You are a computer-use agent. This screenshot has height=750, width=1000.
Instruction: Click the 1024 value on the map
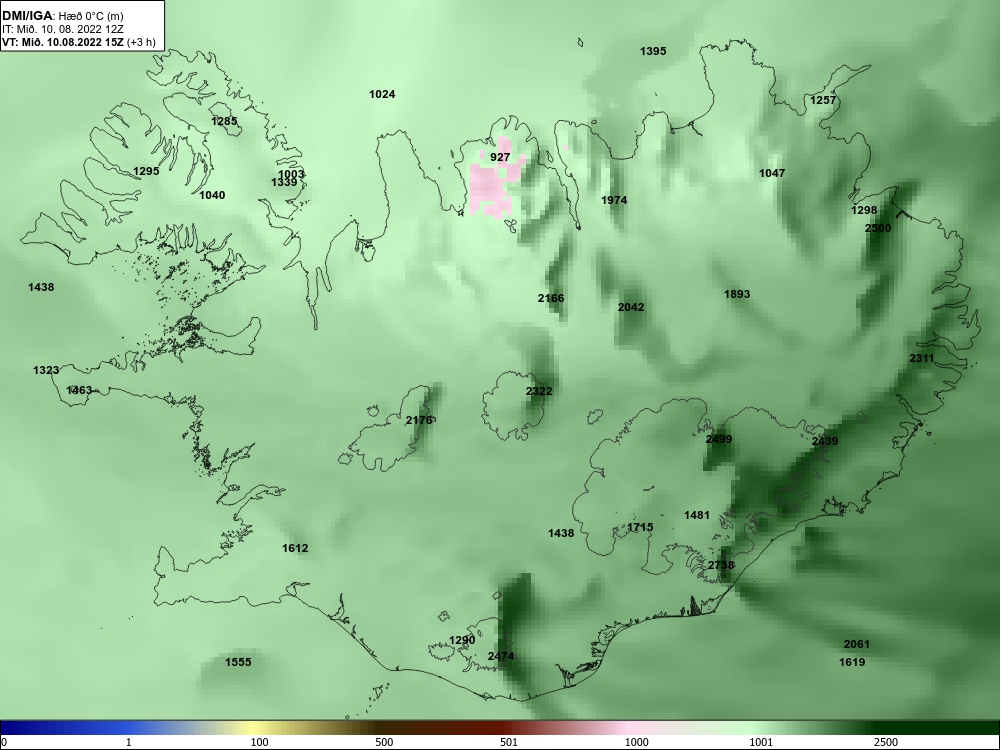(382, 94)
